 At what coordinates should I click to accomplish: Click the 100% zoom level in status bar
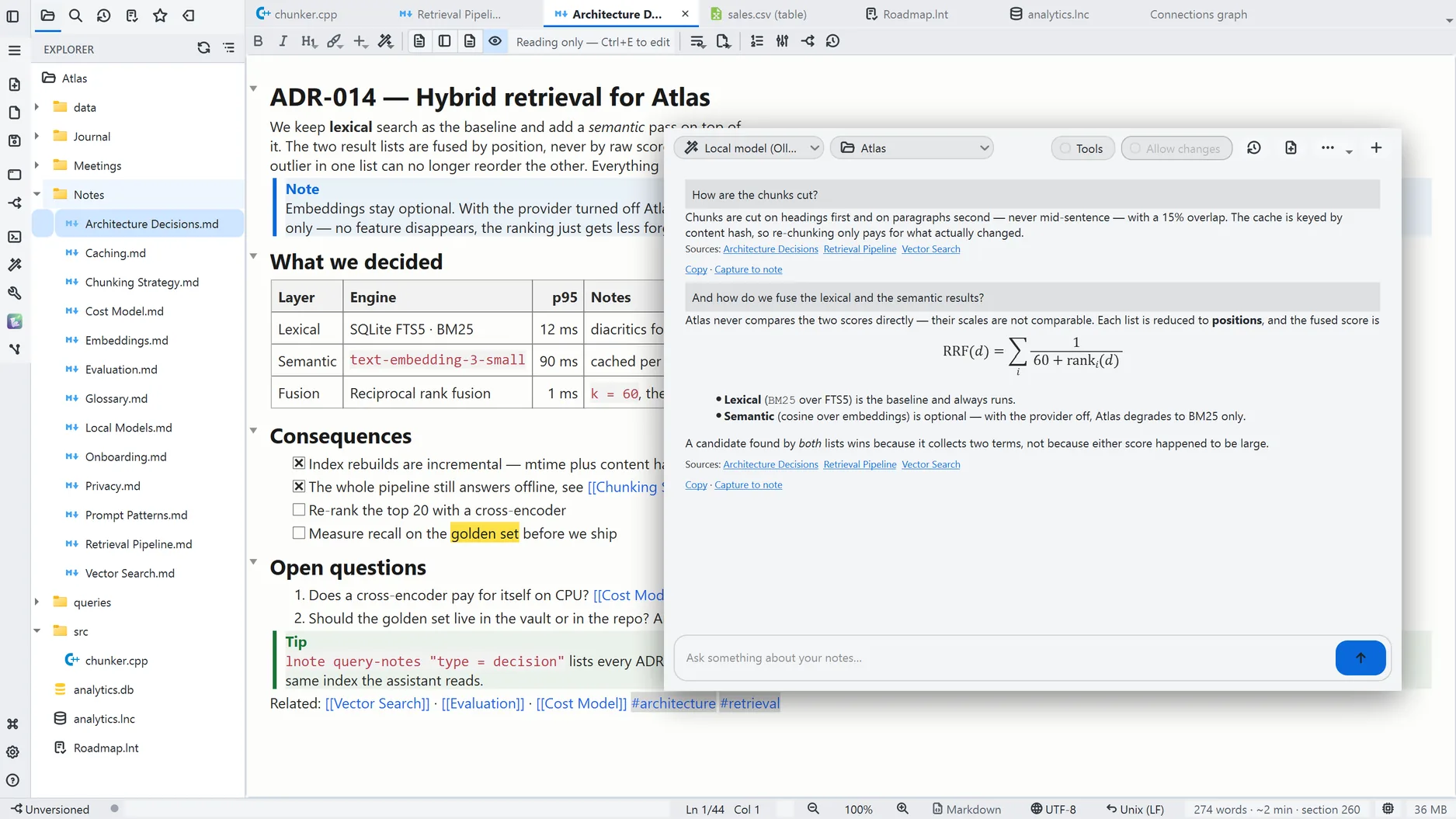(858, 809)
